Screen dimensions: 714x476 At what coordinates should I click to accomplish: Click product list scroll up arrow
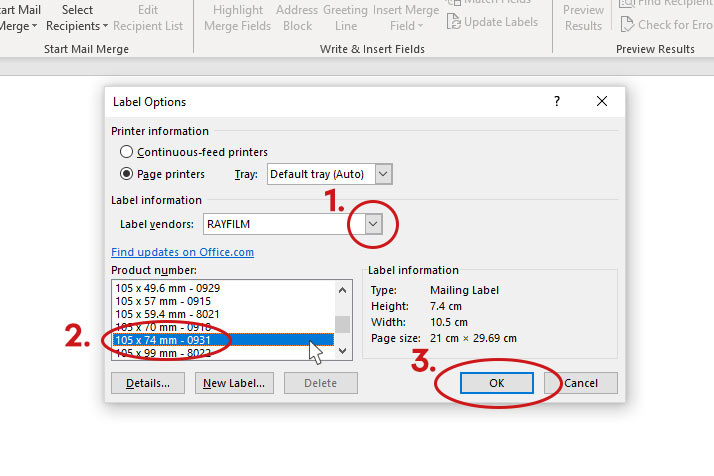pyautogui.click(x=343, y=290)
